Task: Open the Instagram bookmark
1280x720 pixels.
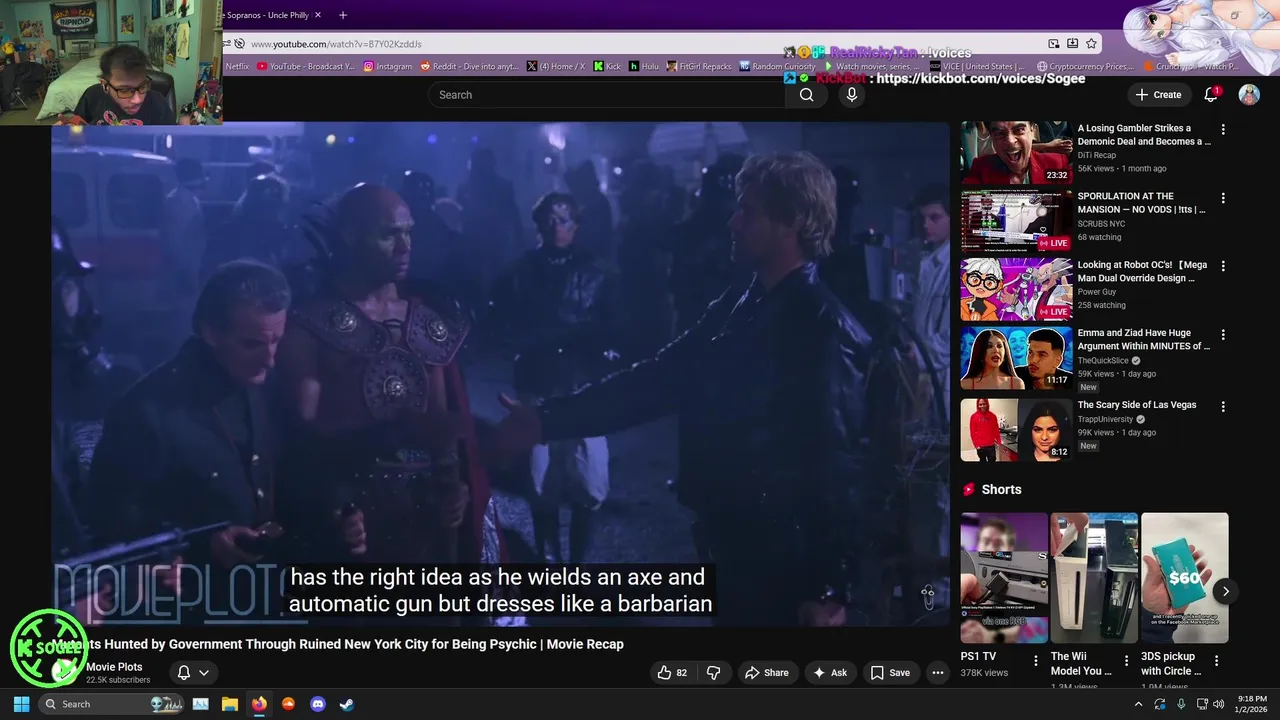Action: (x=388, y=66)
